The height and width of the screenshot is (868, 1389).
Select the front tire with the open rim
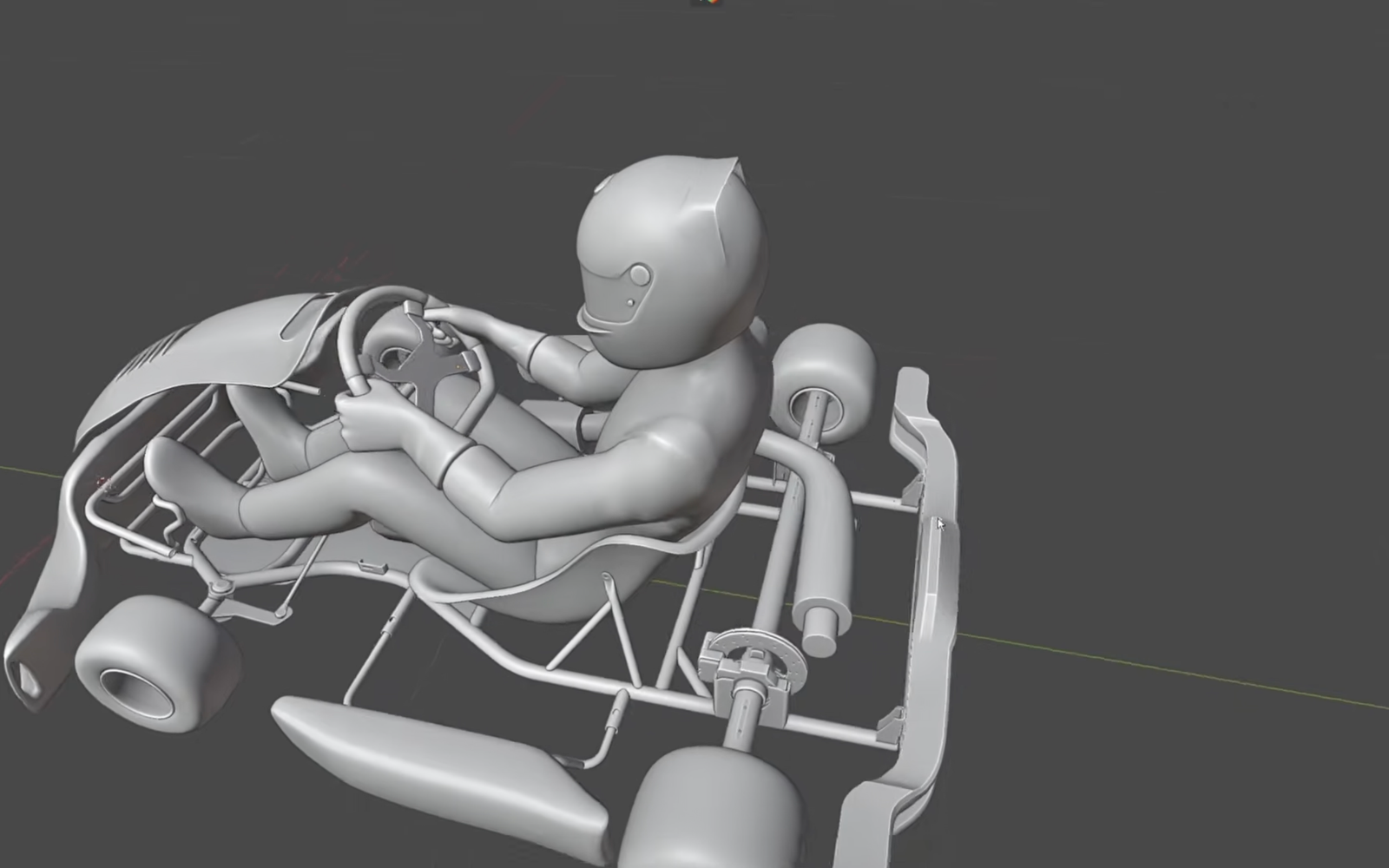point(158,664)
